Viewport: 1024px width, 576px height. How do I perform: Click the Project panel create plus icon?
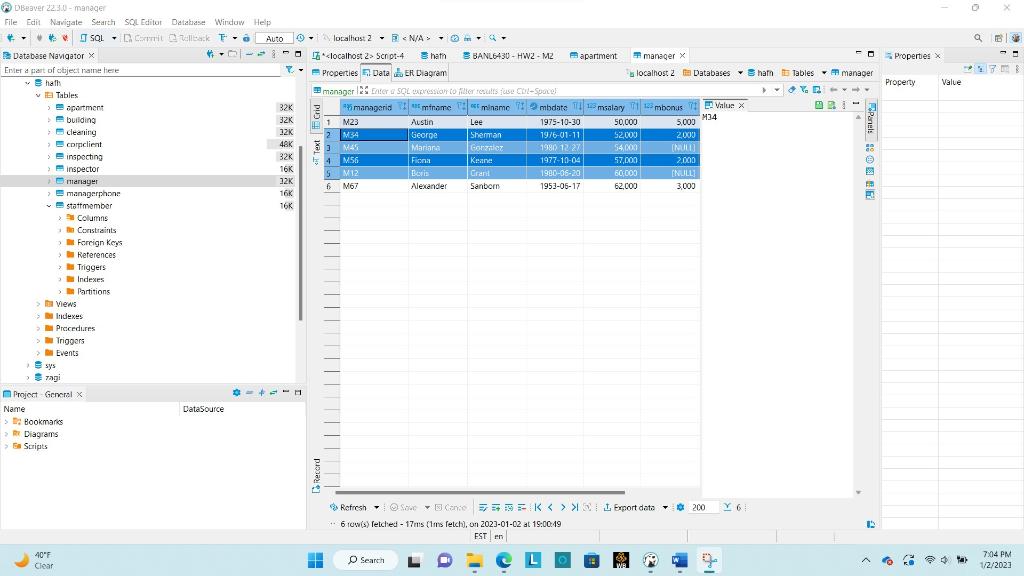coord(261,392)
